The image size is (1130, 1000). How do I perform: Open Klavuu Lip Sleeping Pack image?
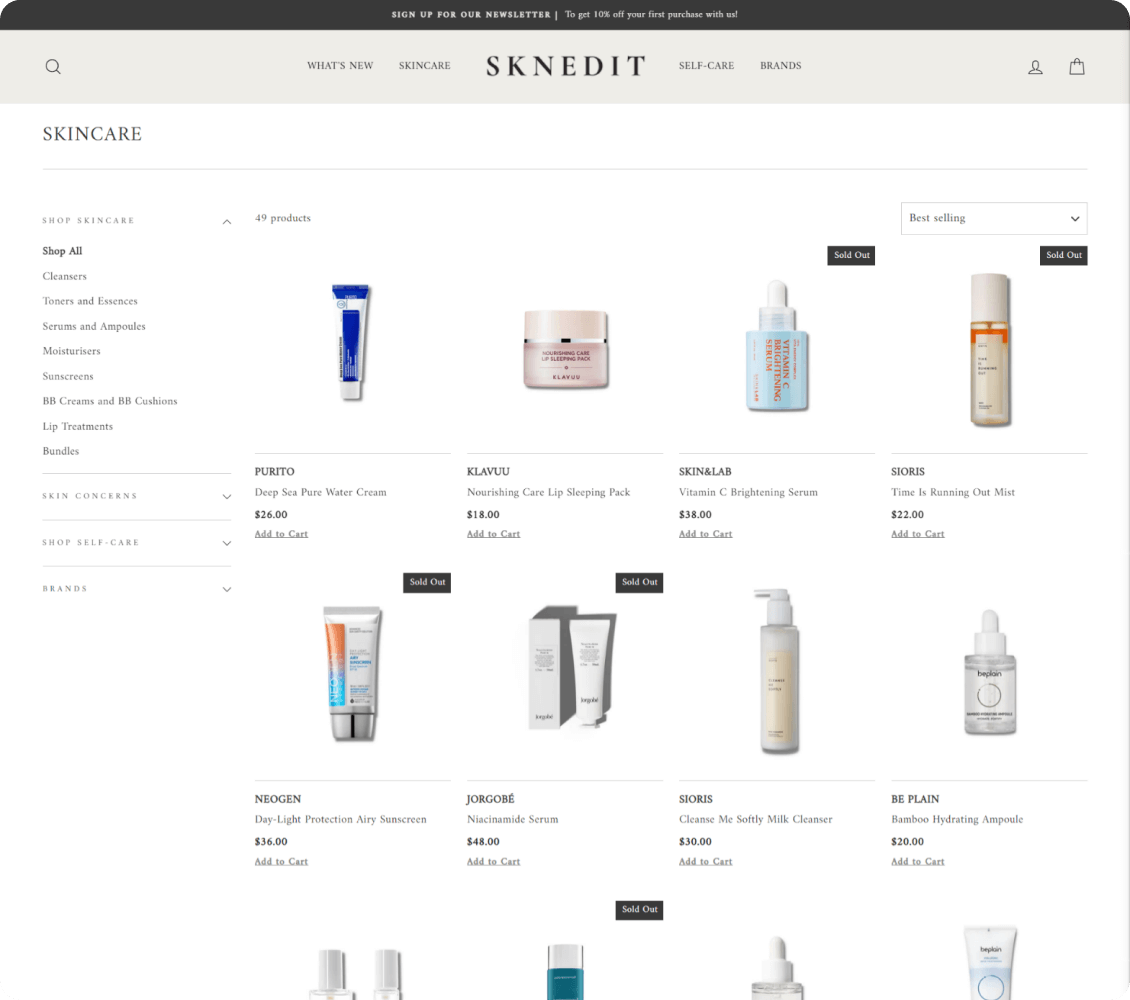pos(565,349)
